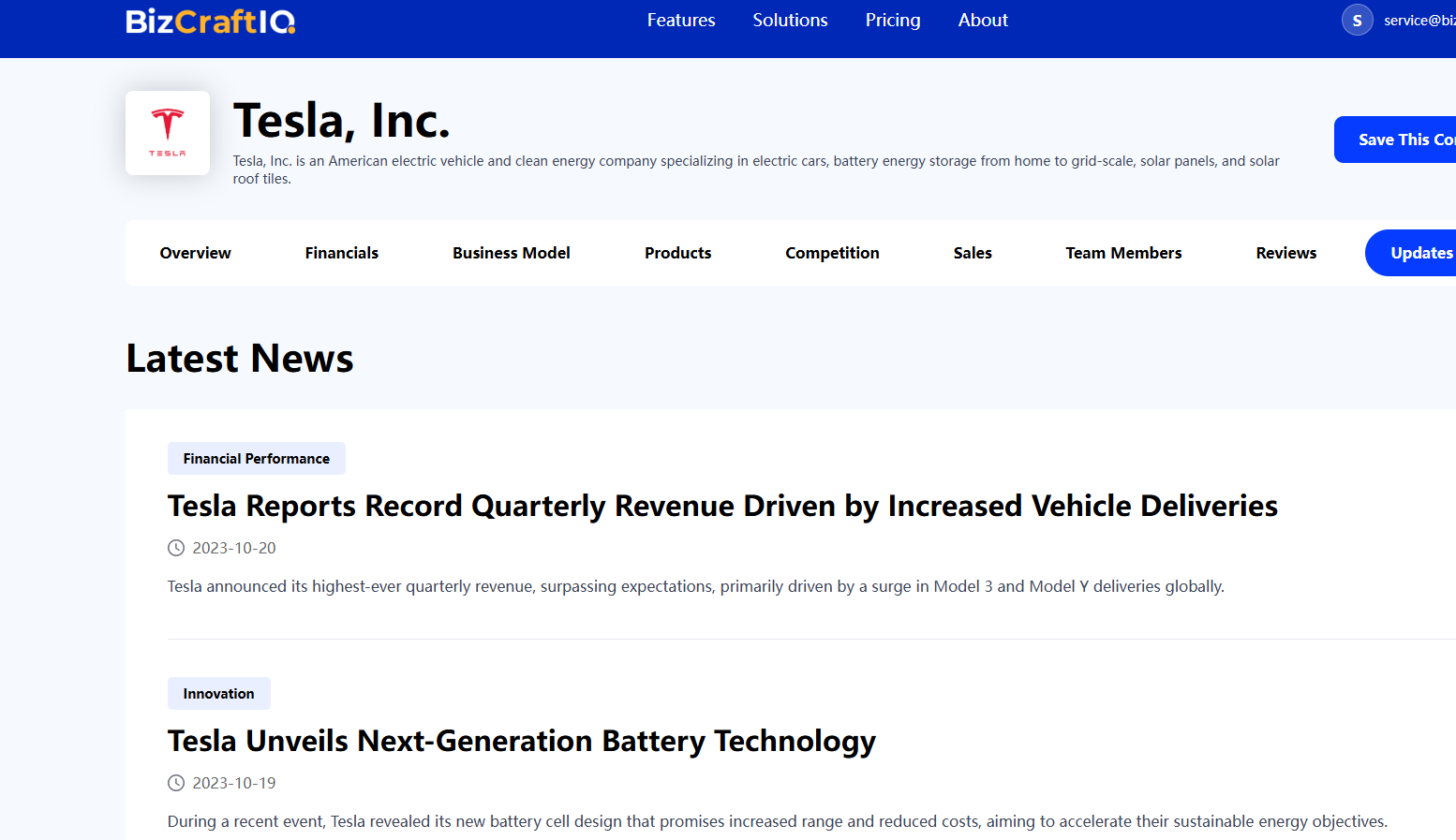
Task: Click the date text 2023-10-20
Action: click(234, 548)
